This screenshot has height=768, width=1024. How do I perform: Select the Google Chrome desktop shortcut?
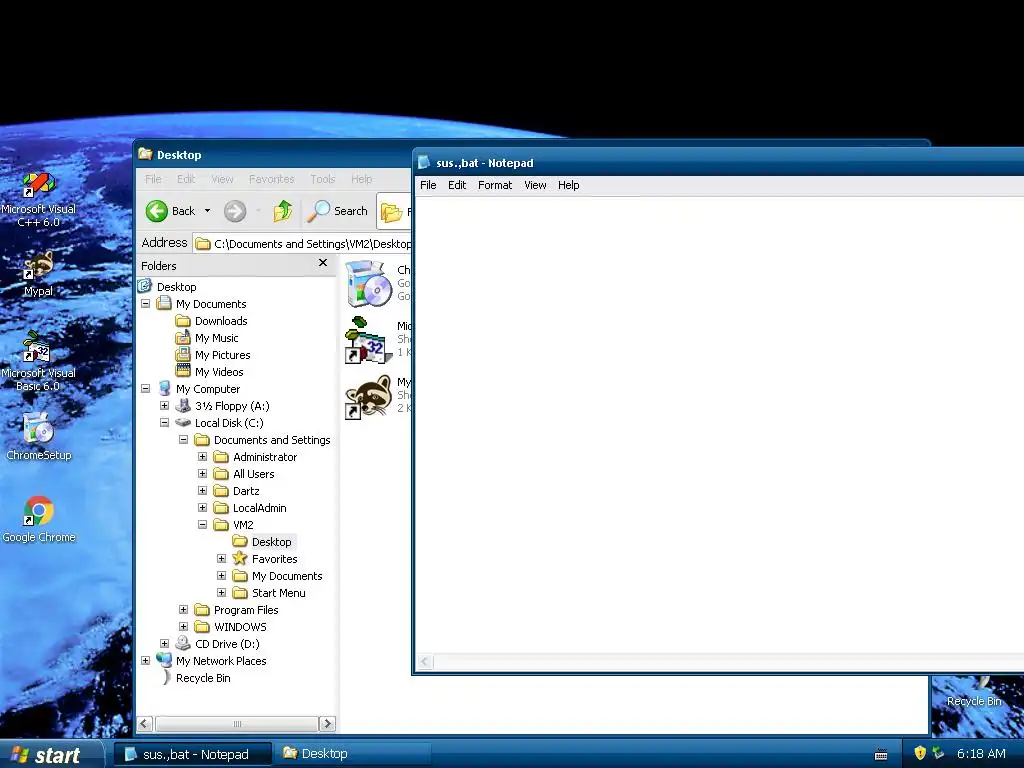pos(39,519)
